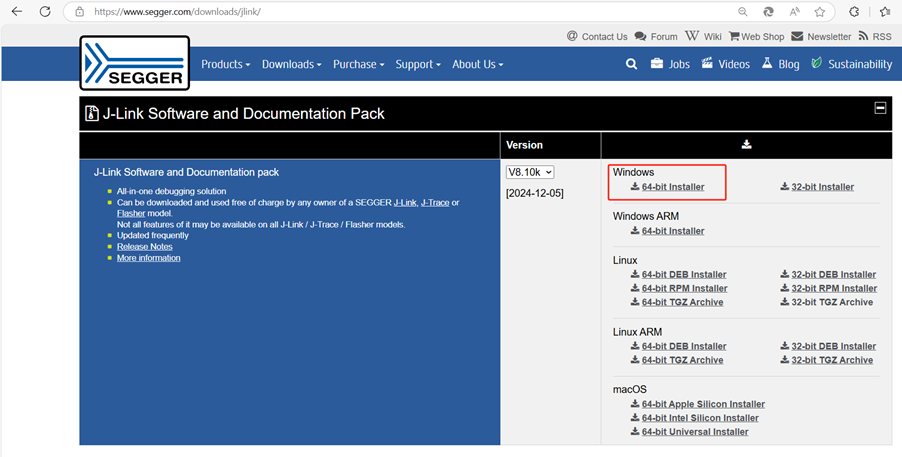Click the browser back arrow
902x457 pixels.
point(16,12)
